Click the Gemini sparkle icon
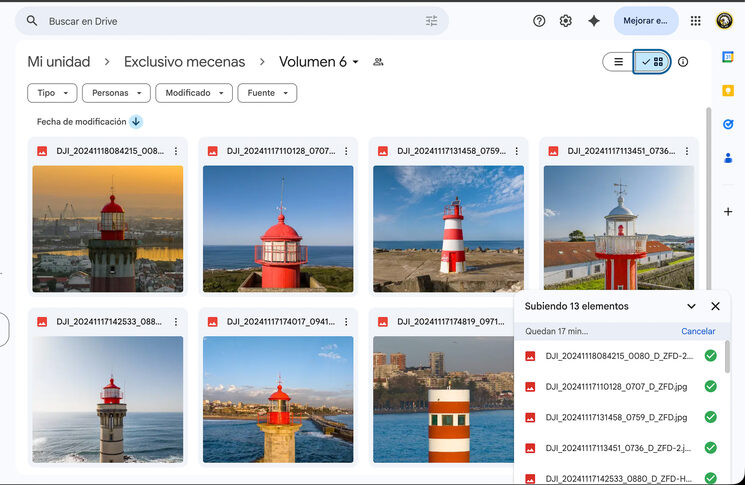Image resolution: width=745 pixels, height=485 pixels. 594,21
